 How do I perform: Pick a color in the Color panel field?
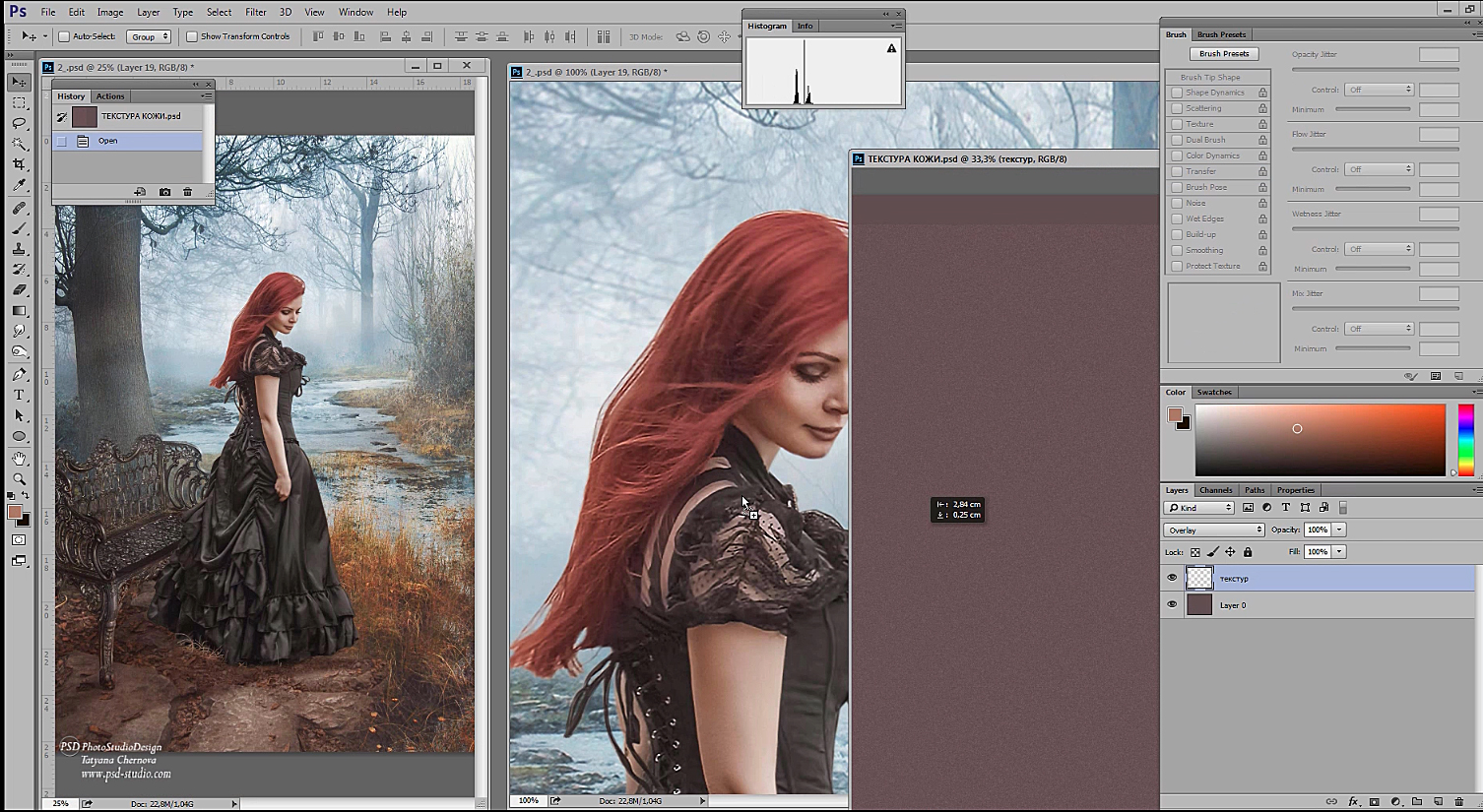1320,440
